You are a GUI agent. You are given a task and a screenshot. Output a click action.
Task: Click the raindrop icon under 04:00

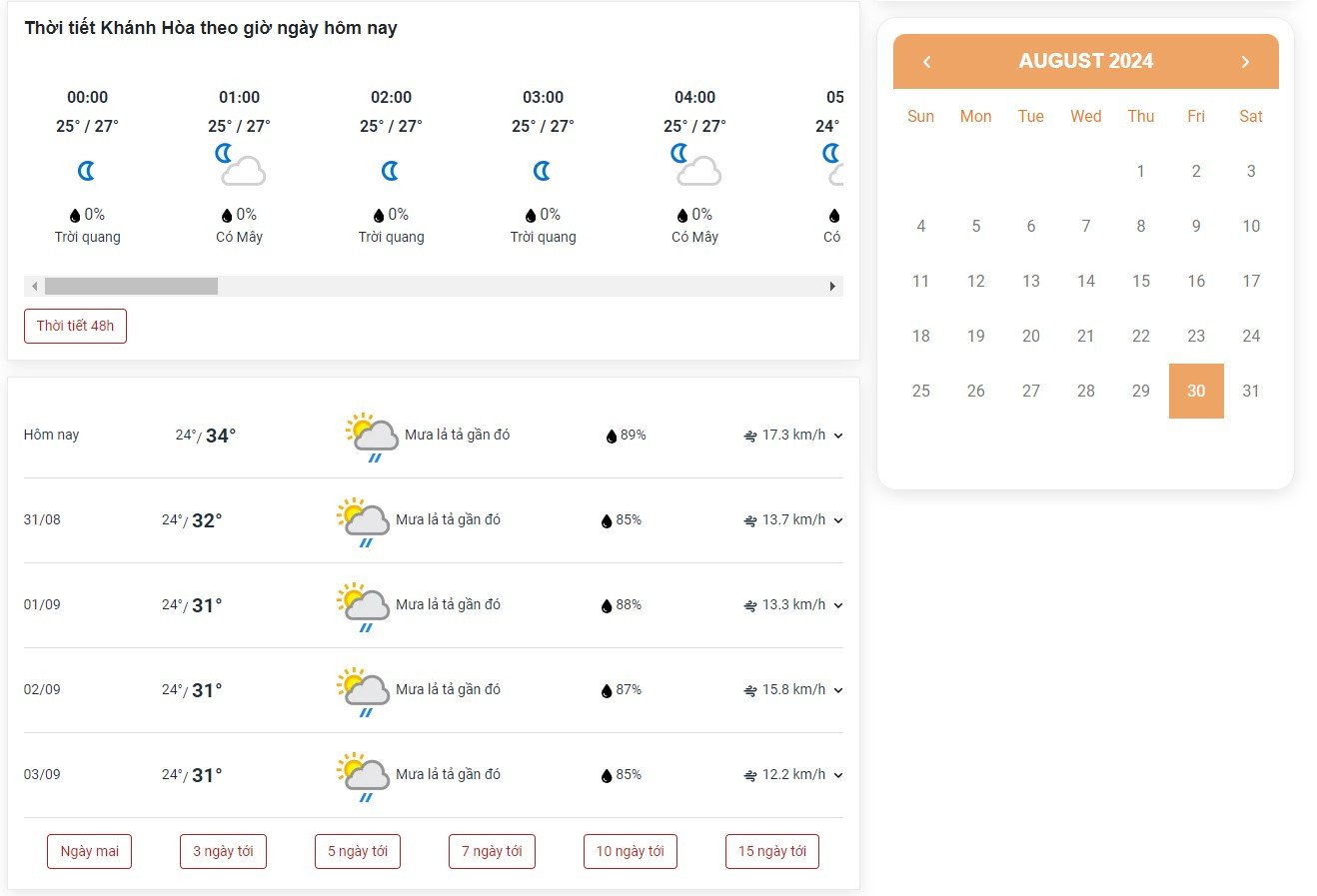click(x=682, y=215)
